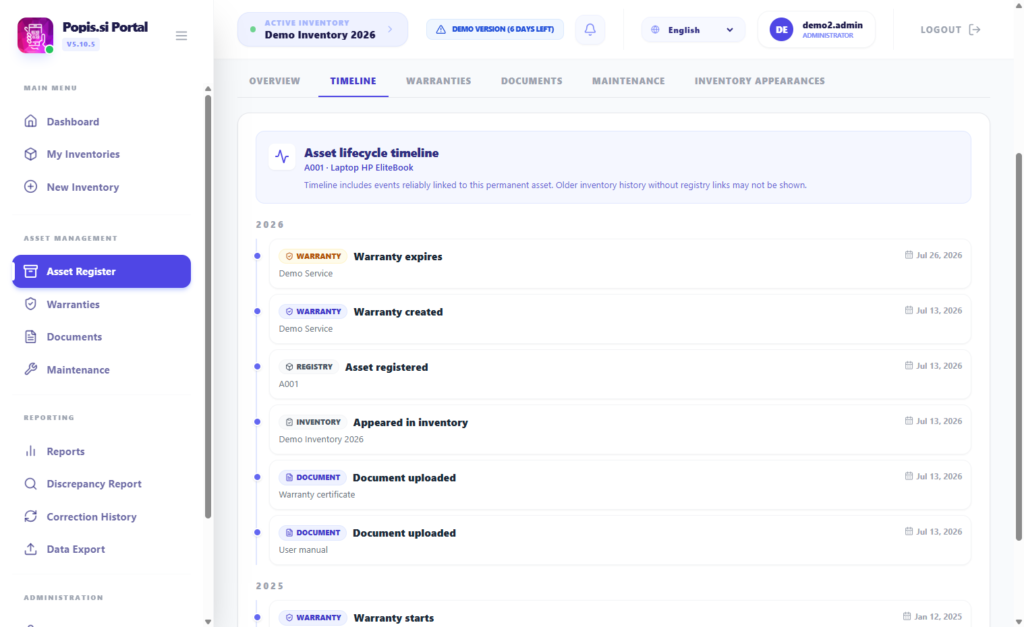Open Discrepancy Report sidebar entry
1024x627 pixels.
102,484
